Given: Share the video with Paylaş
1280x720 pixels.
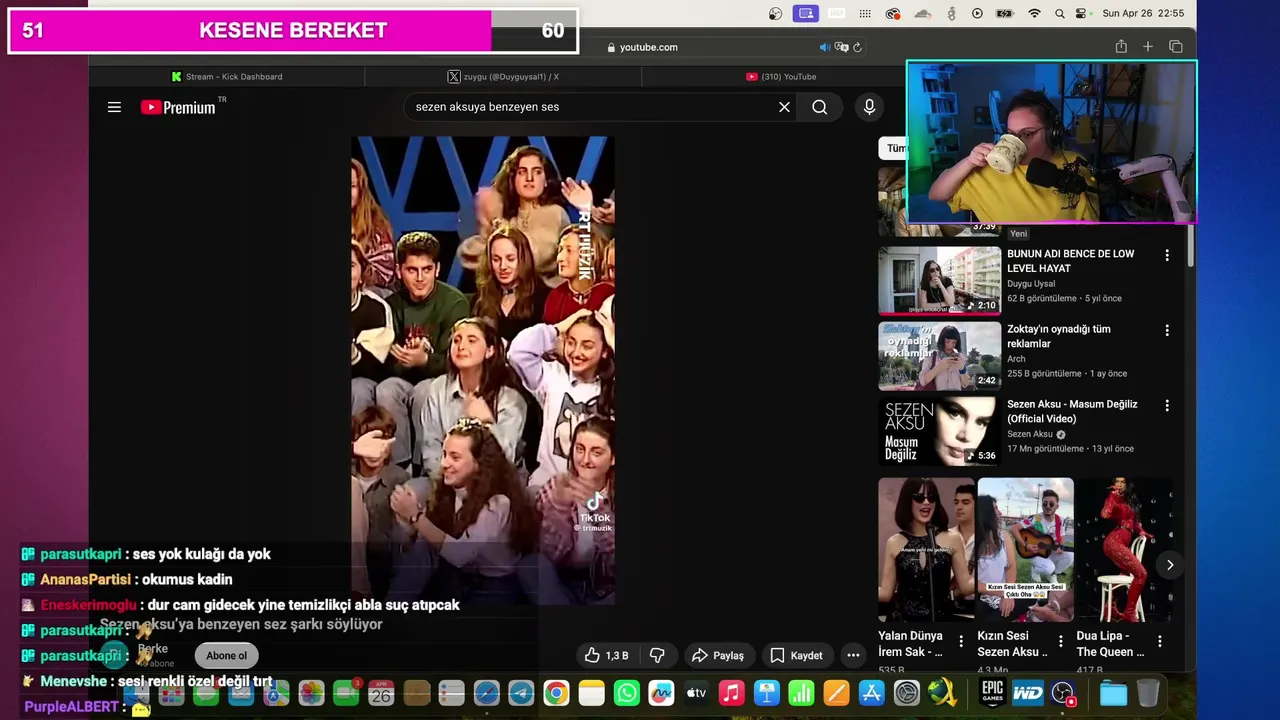Looking at the screenshot, I should [718, 655].
